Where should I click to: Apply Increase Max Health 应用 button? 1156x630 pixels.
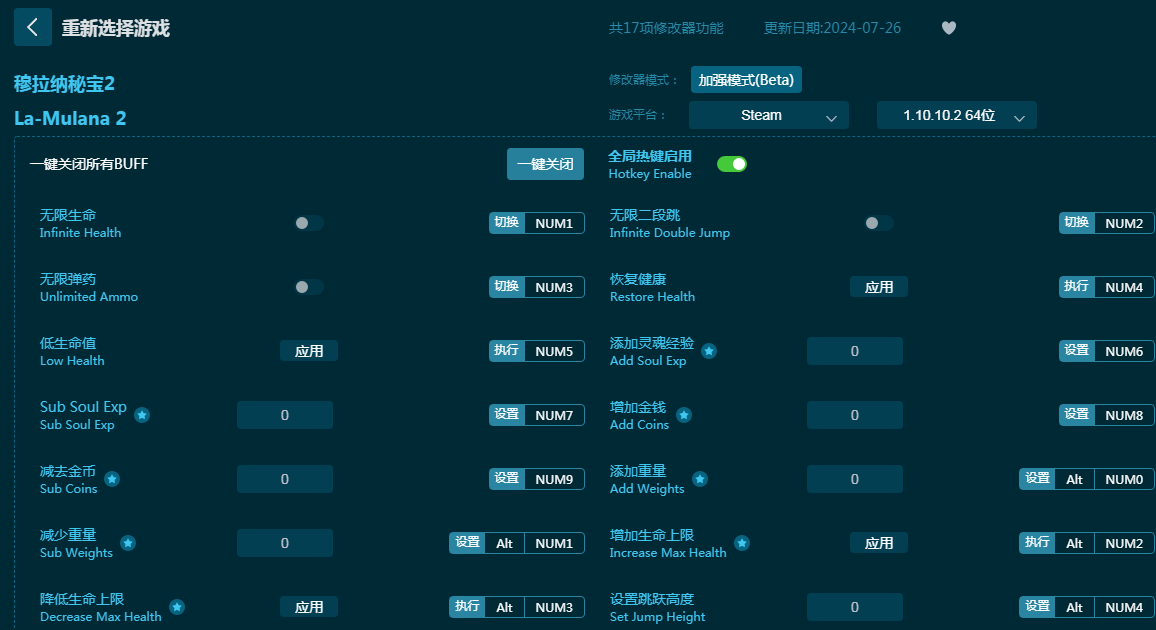click(879, 543)
